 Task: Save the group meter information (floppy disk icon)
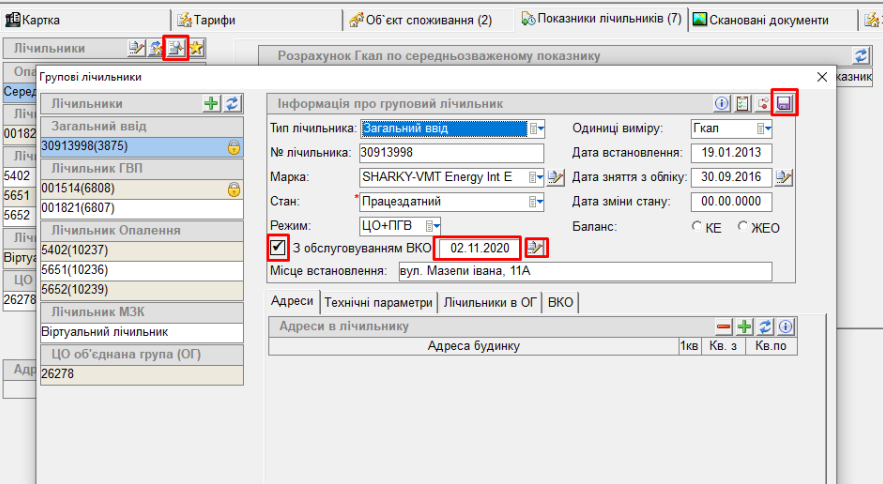click(785, 103)
